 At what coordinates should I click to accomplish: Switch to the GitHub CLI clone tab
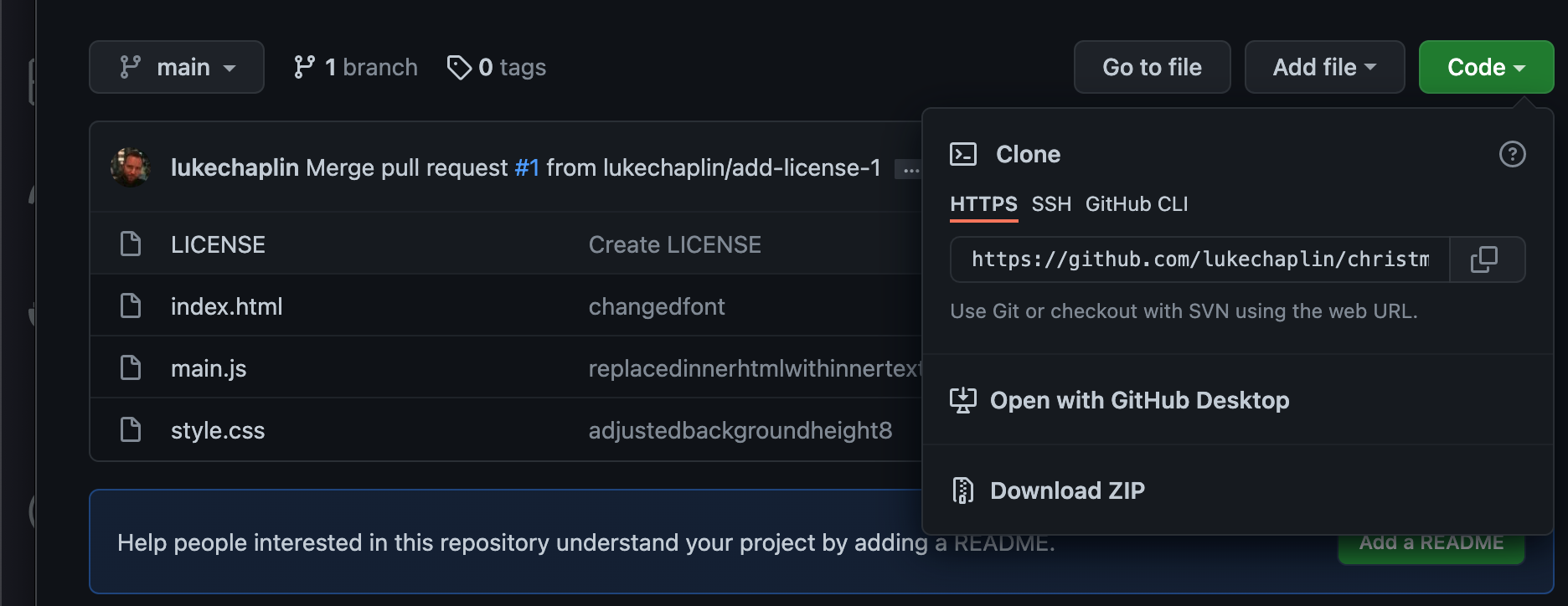tap(1137, 204)
